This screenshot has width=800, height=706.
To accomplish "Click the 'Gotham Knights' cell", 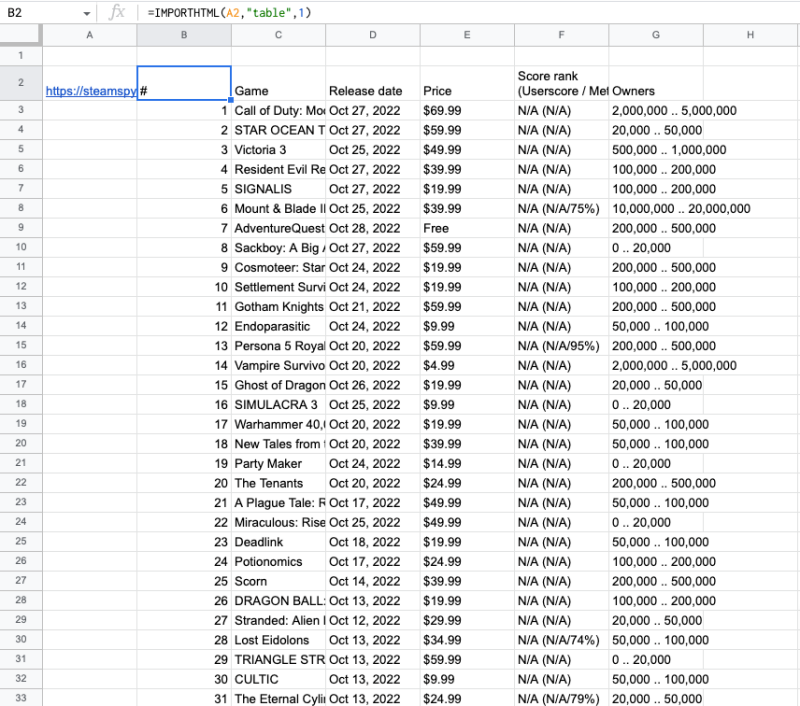I will pos(278,307).
